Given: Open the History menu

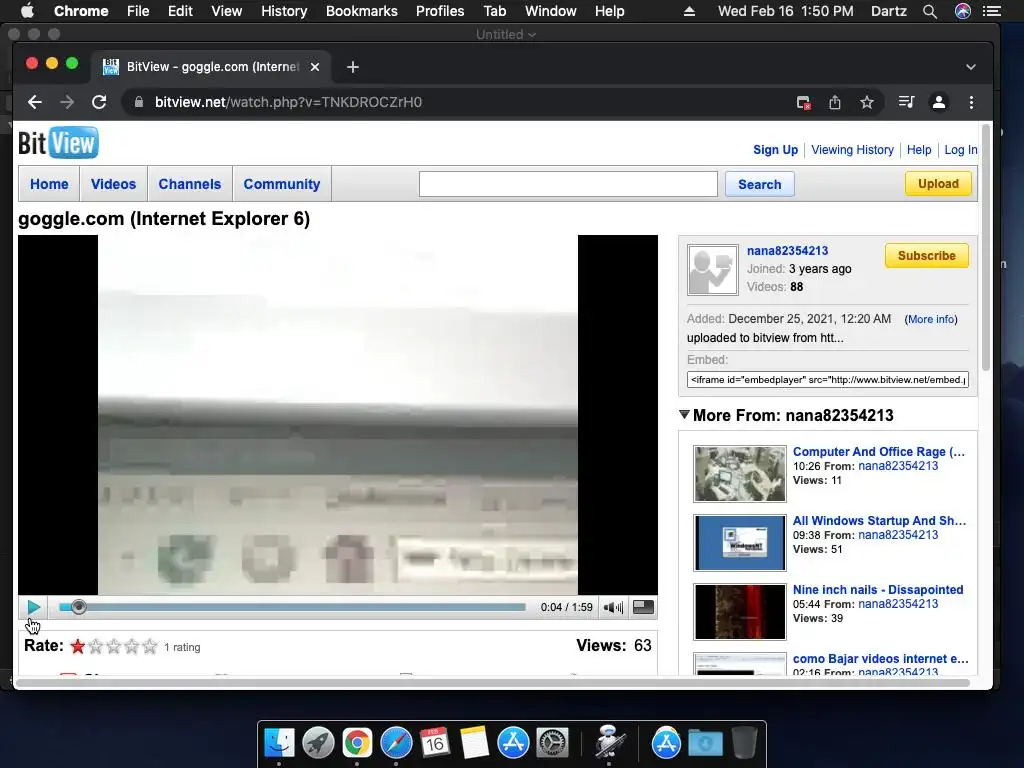Looking at the screenshot, I should click(x=284, y=11).
